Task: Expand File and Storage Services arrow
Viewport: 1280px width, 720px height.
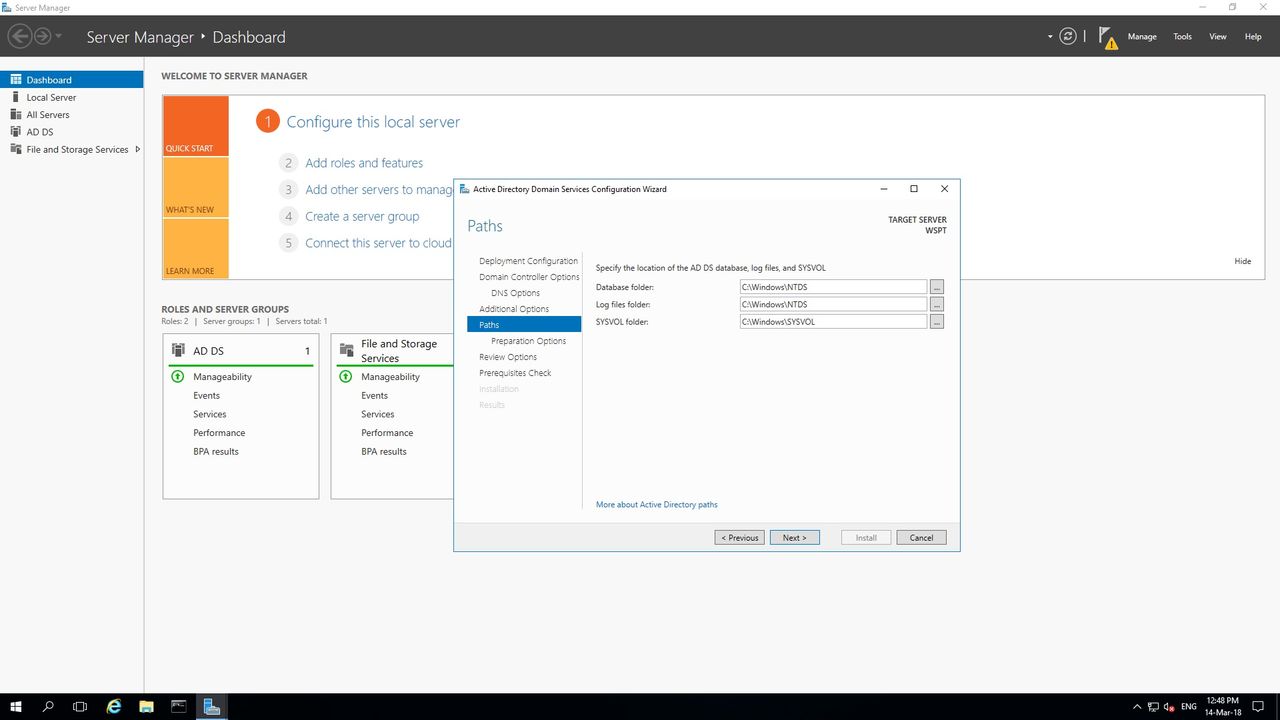Action: 137,150
